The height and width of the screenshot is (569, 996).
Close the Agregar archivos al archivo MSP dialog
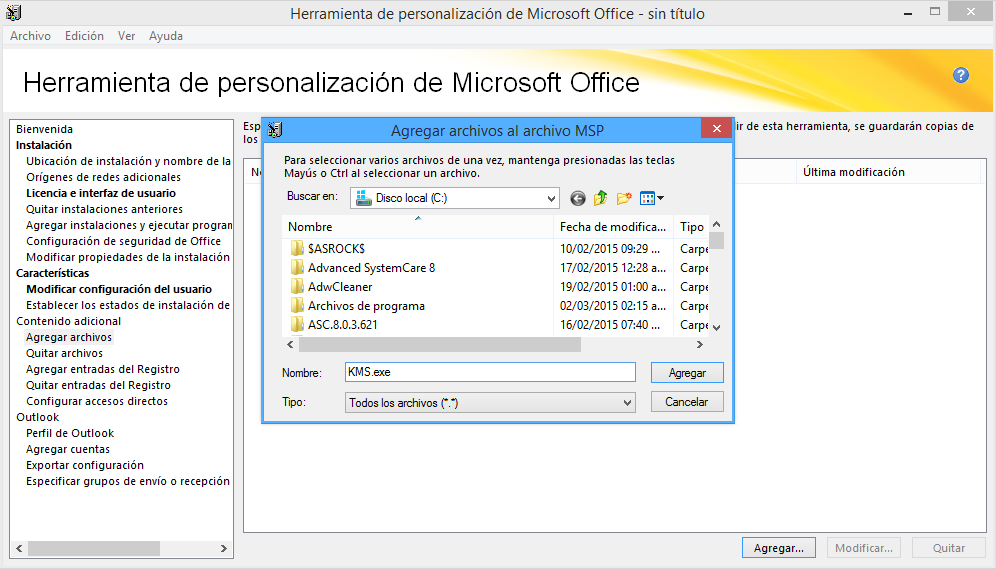[x=717, y=128]
